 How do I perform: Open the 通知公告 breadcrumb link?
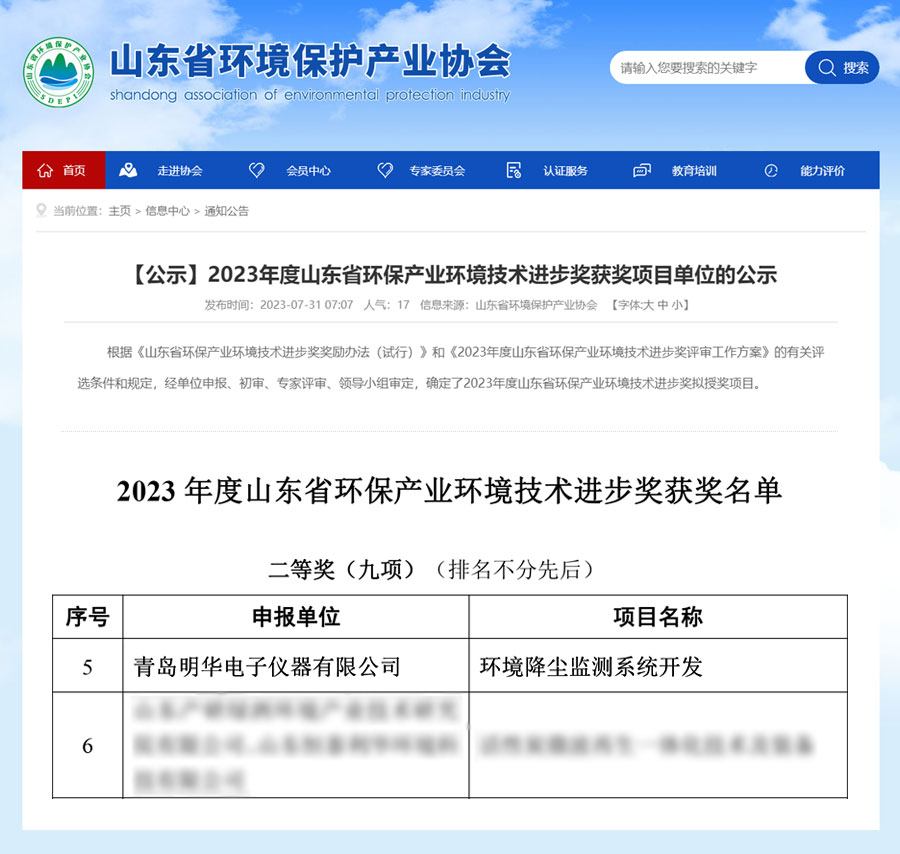[227, 211]
